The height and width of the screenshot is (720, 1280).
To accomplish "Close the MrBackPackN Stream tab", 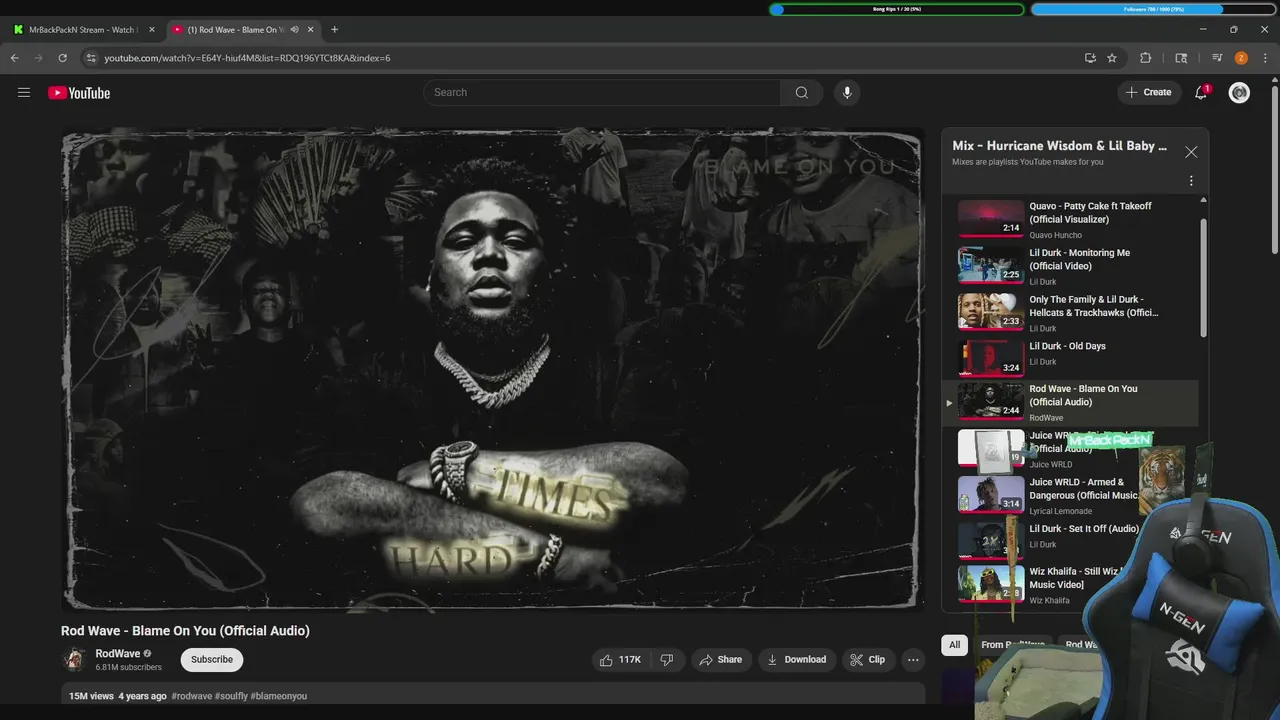I will [x=152, y=30].
